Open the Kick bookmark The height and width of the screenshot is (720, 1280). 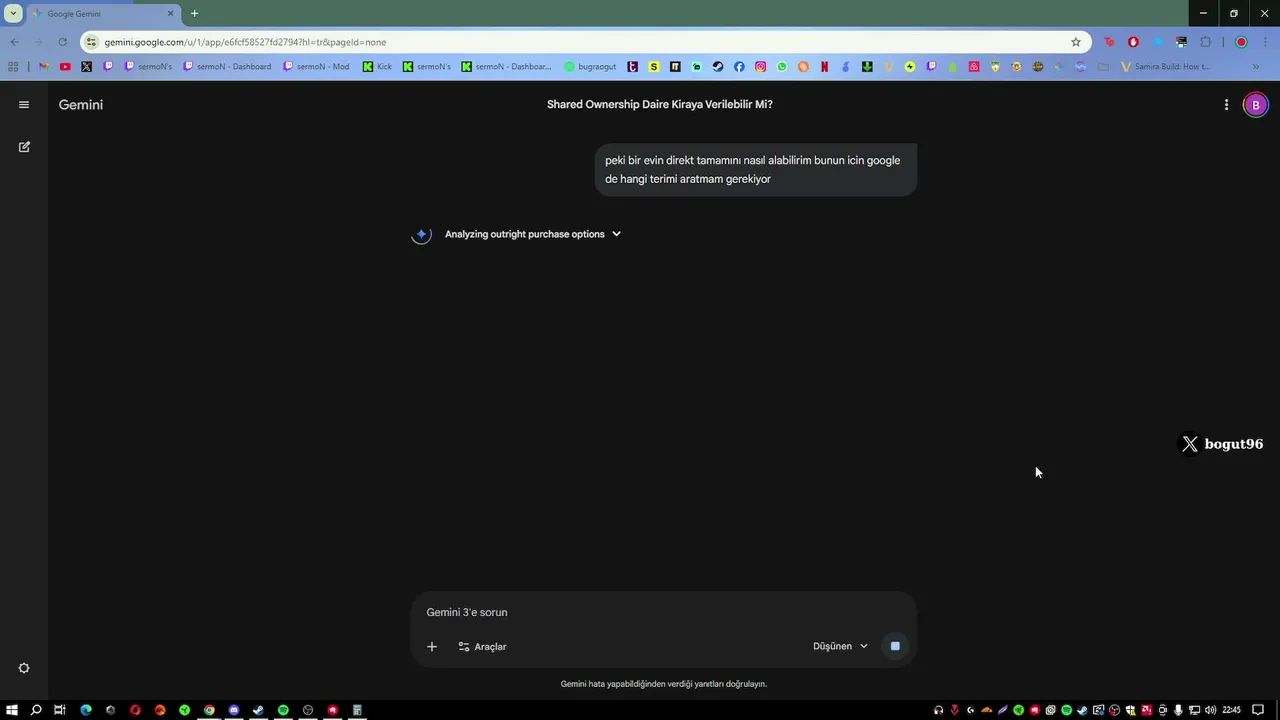[x=377, y=67]
